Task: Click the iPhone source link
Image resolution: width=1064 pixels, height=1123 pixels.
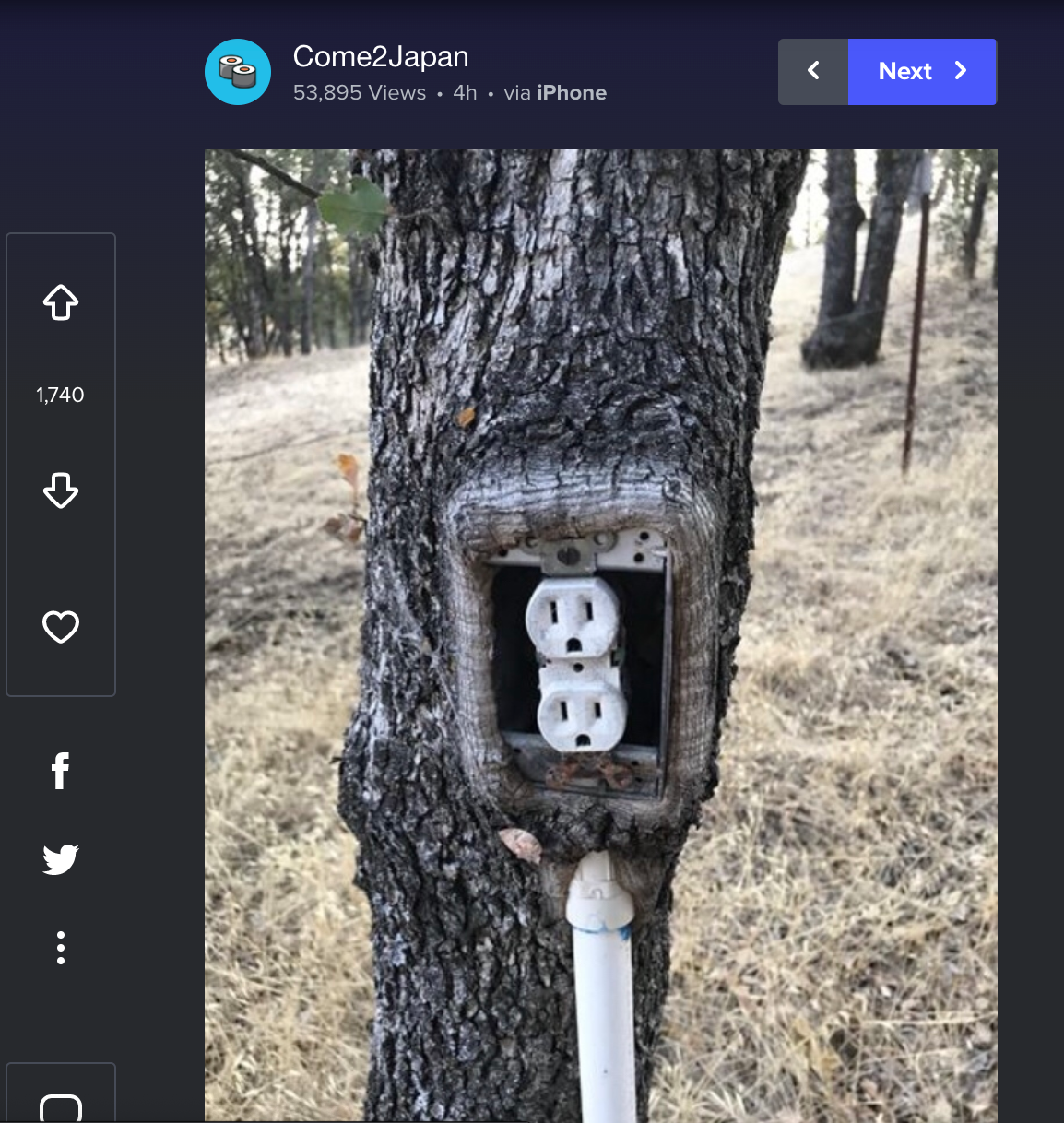Action: (x=572, y=93)
